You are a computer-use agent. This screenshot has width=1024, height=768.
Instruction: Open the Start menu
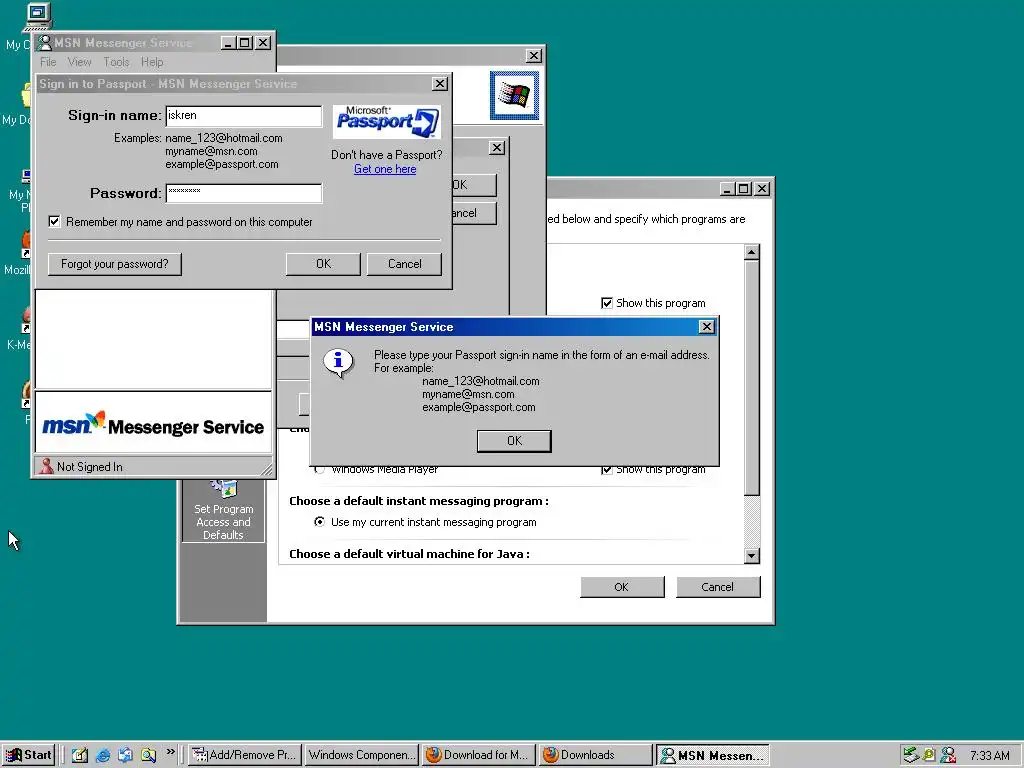coord(28,755)
